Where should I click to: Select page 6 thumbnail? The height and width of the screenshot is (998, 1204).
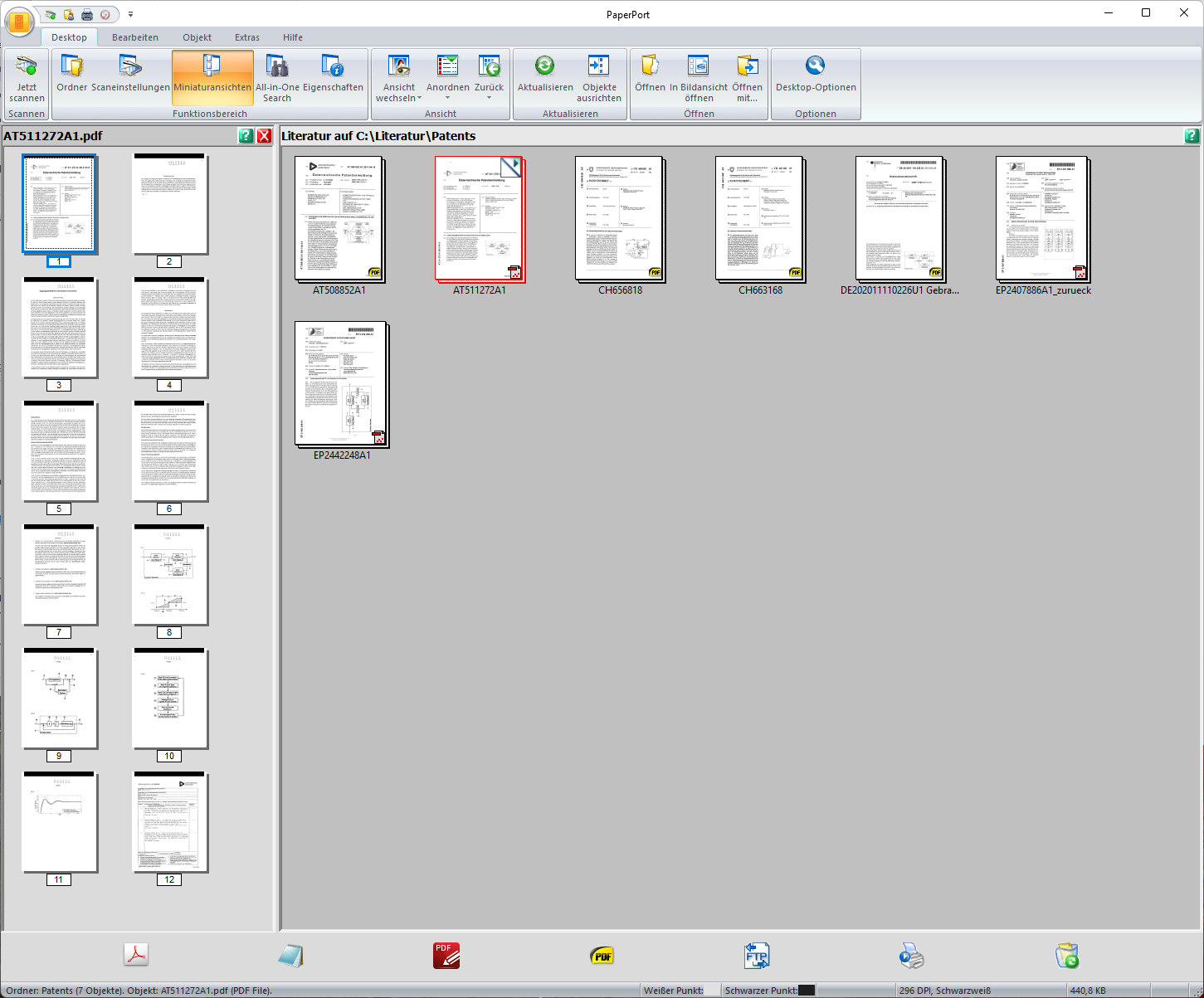169,450
